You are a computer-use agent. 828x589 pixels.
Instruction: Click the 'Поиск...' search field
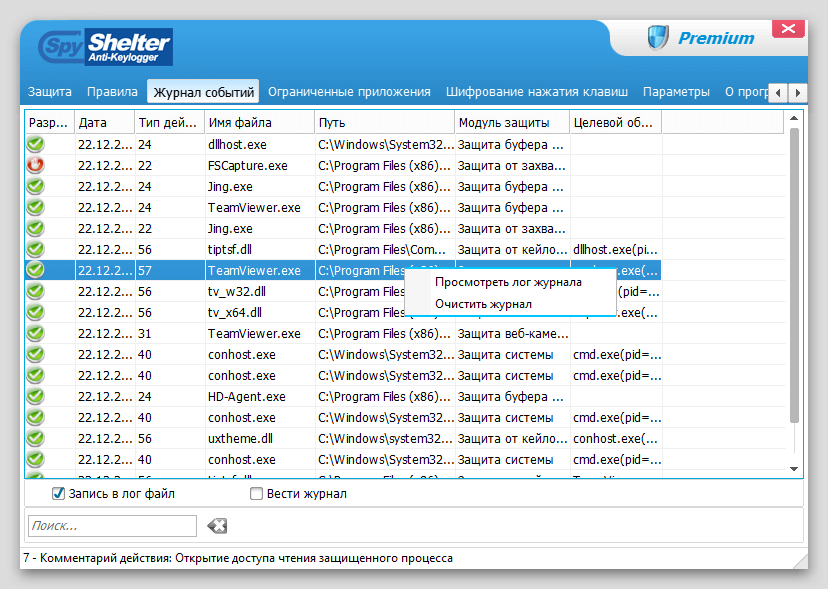click(112, 526)
